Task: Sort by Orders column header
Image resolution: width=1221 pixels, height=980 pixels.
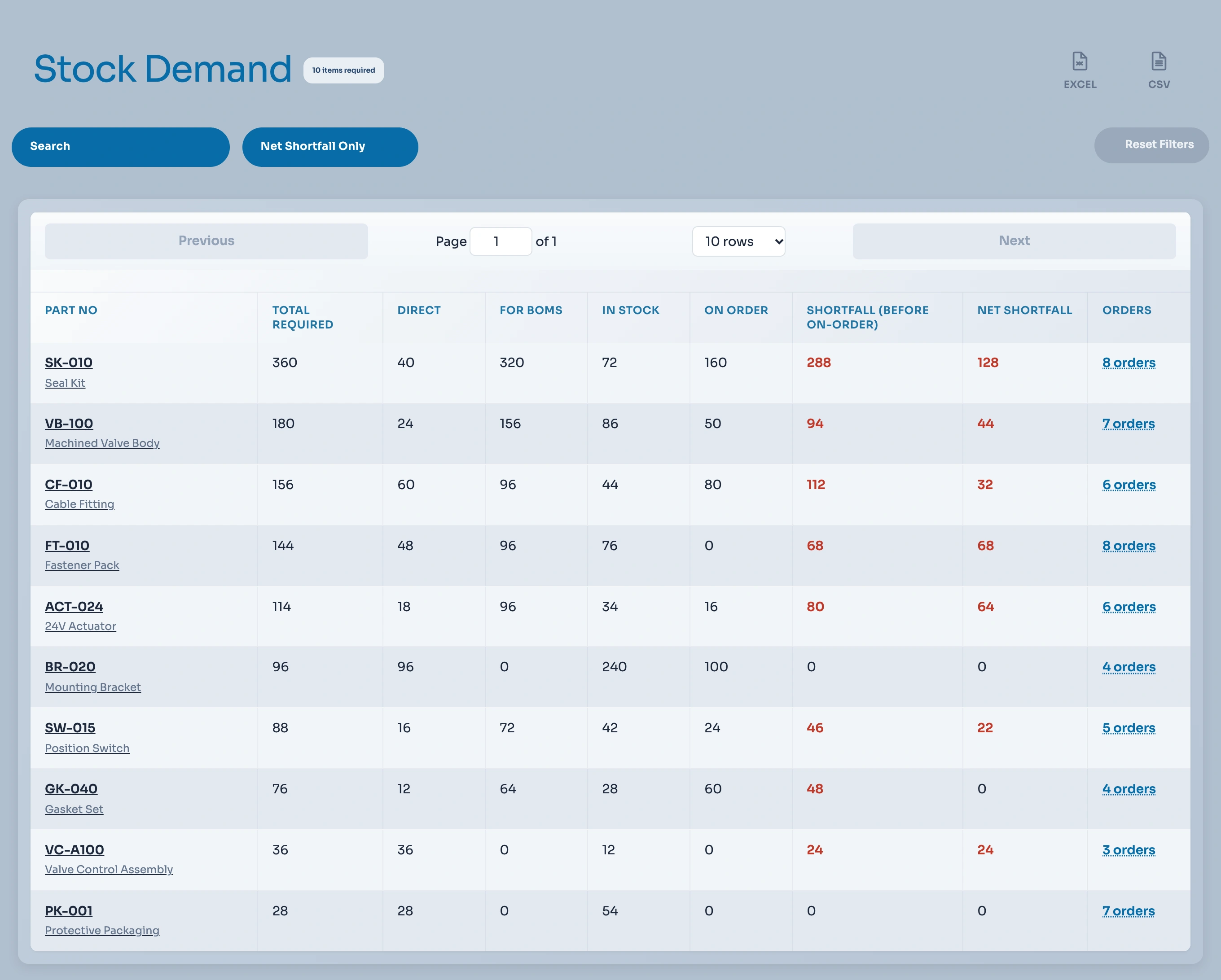Action: click(x=1126, y=310)
